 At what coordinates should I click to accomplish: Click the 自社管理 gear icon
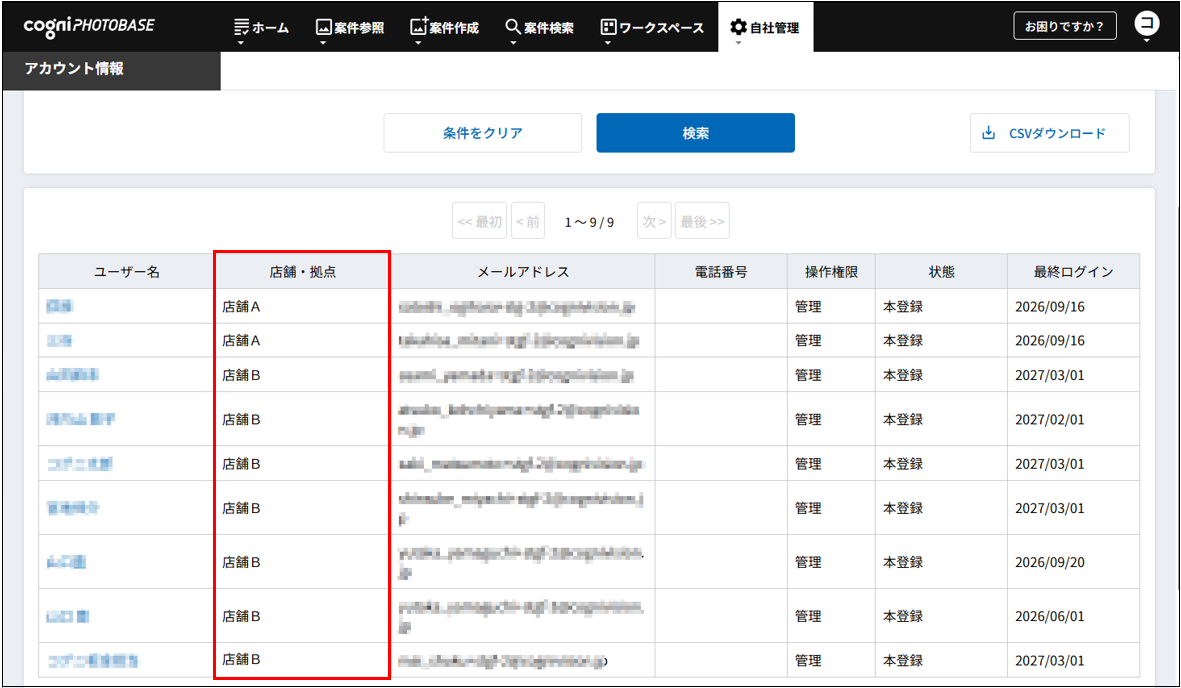tap(738, 27)
